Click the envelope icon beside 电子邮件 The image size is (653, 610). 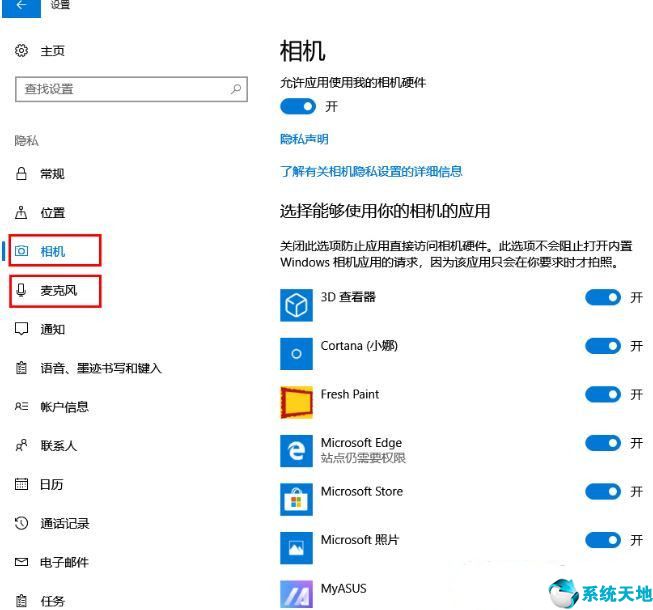pos(21,562)
